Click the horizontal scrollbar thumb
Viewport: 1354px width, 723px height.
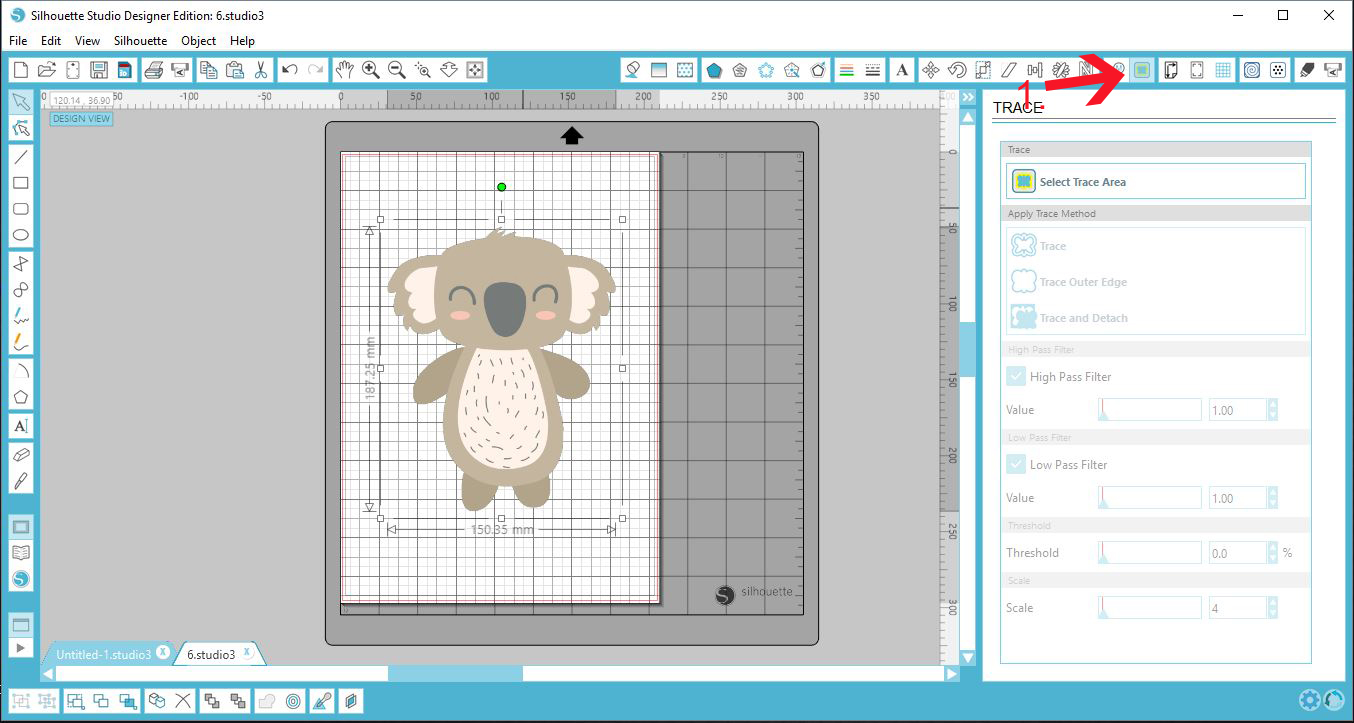pyautogui.click(x=455, y=674)
